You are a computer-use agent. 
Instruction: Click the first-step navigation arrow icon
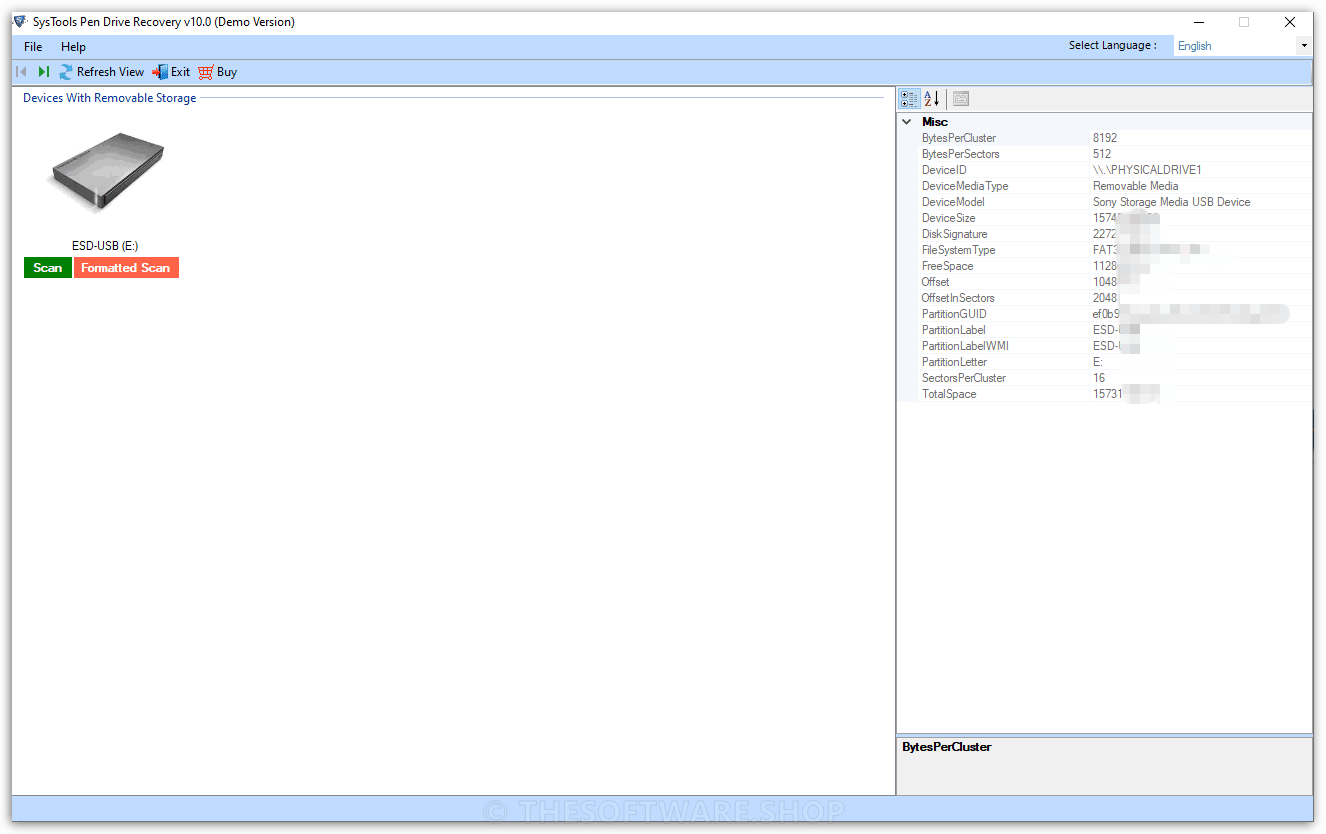click(x=21, y=72)
